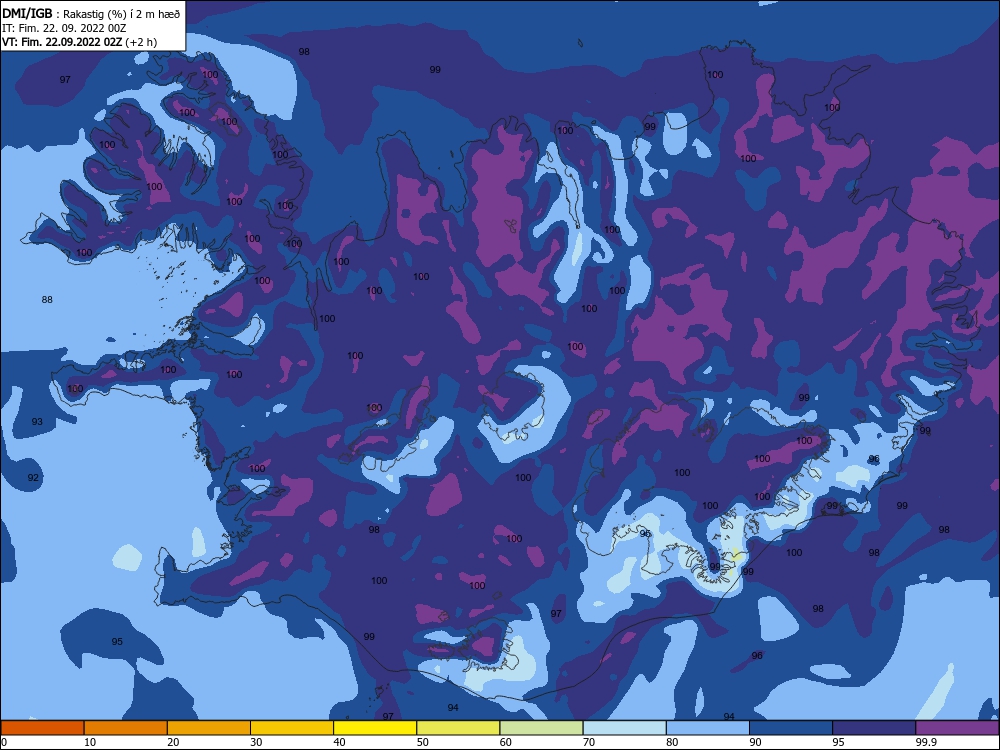Click the '30' legend scale label
The width and height of the screenshot is (1000, 750).
click(256, 742)
